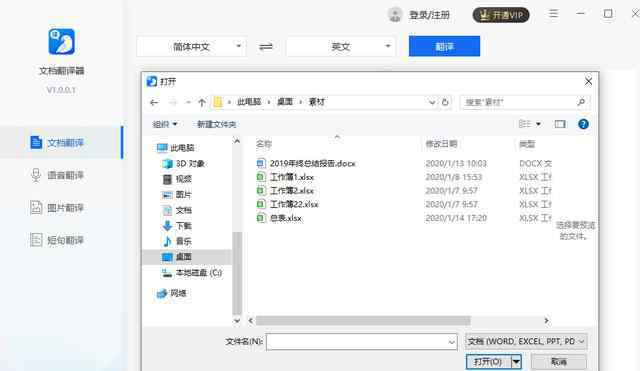Expand the view options arrow
The width and height of the screenshot is (640, 371).
coord(538,124)
